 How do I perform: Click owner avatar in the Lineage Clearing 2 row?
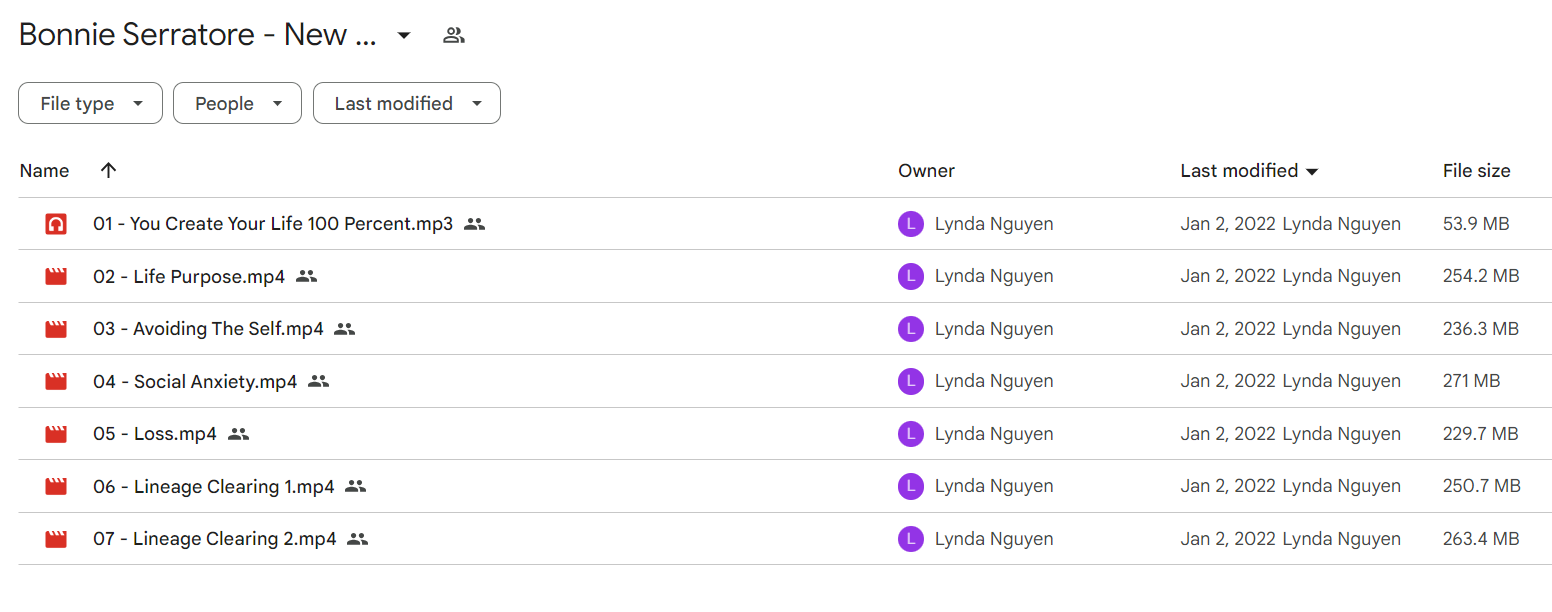click(910, 539)
